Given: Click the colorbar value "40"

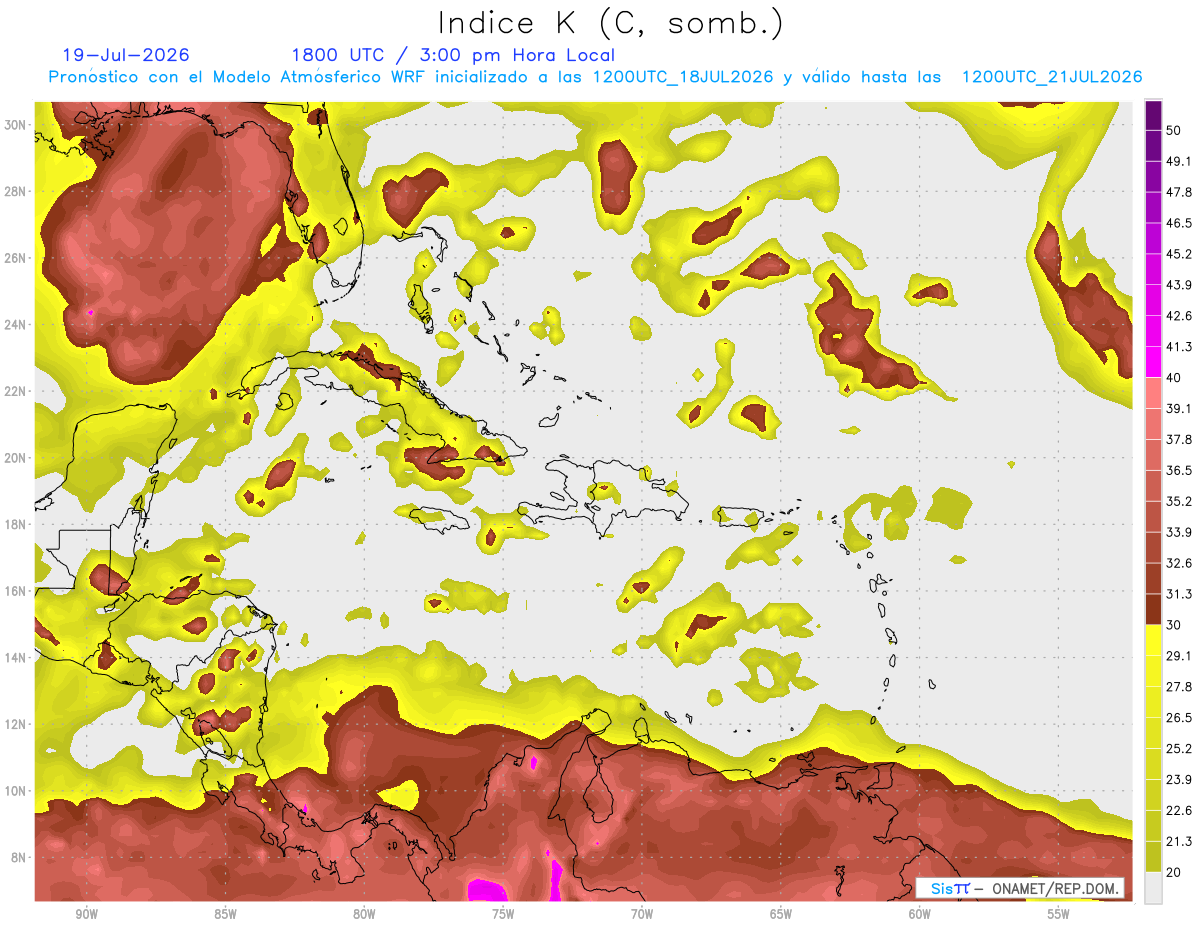Looking at the screenshot, I should [1176, 378].
